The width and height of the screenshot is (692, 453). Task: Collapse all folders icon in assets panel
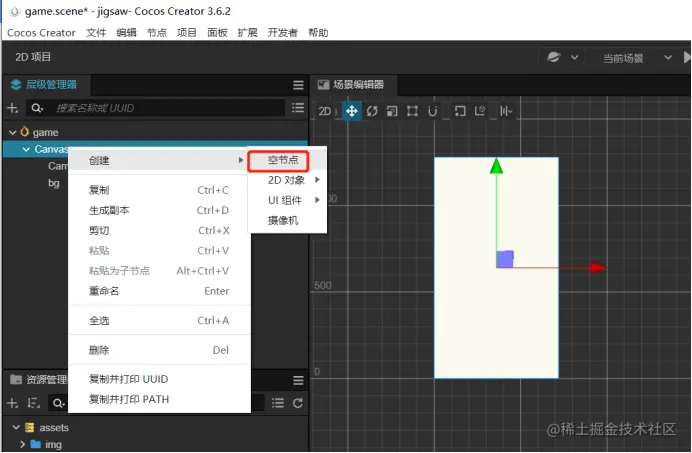coord(278,403)
